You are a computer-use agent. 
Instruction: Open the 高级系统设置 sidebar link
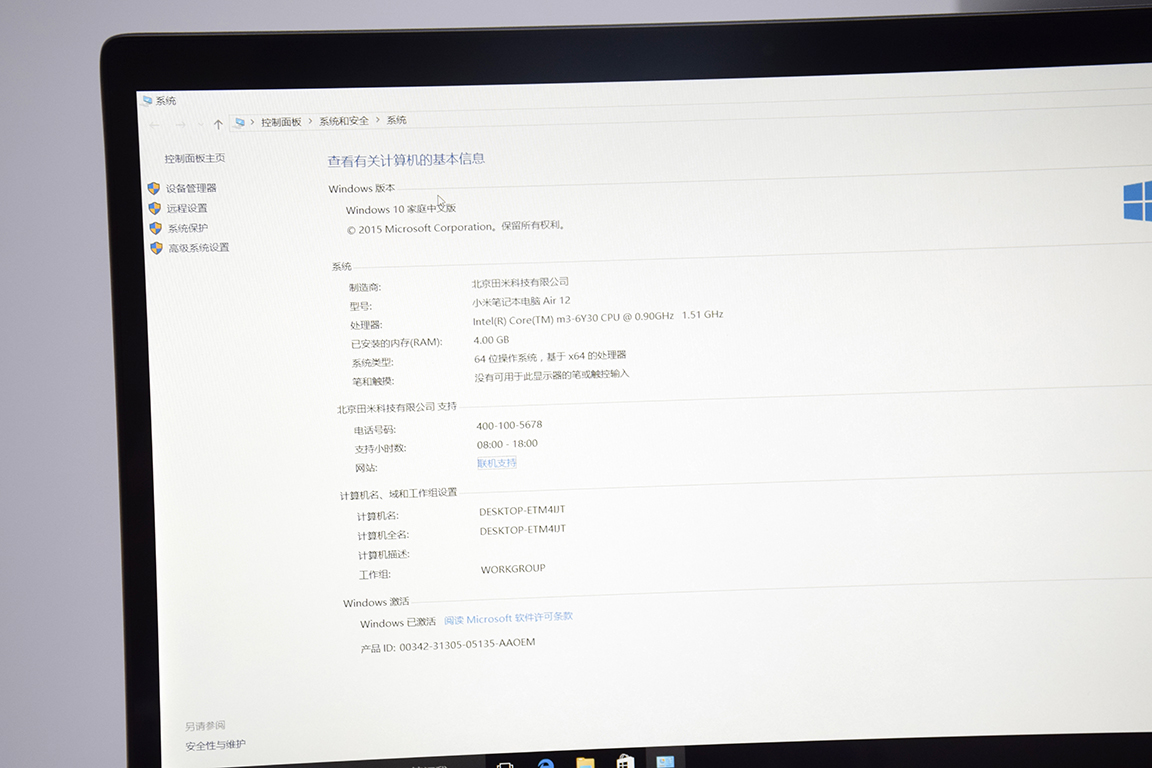point(198,248)
